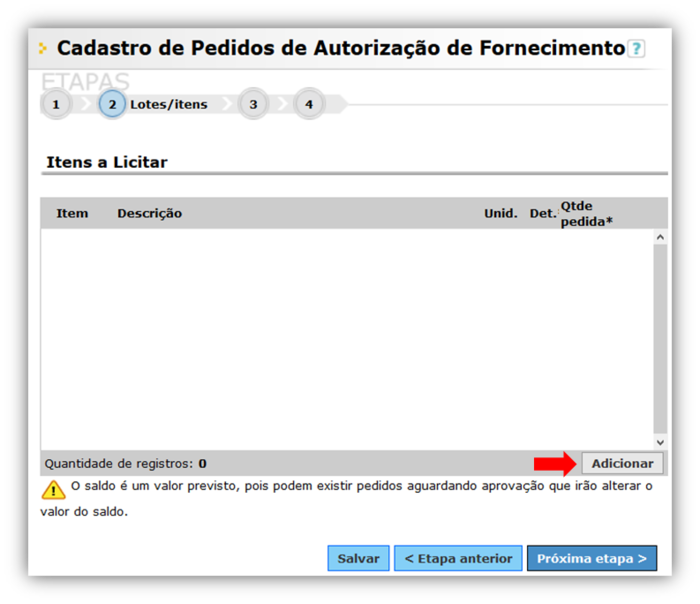Click the Det. column header

[542, 213]
